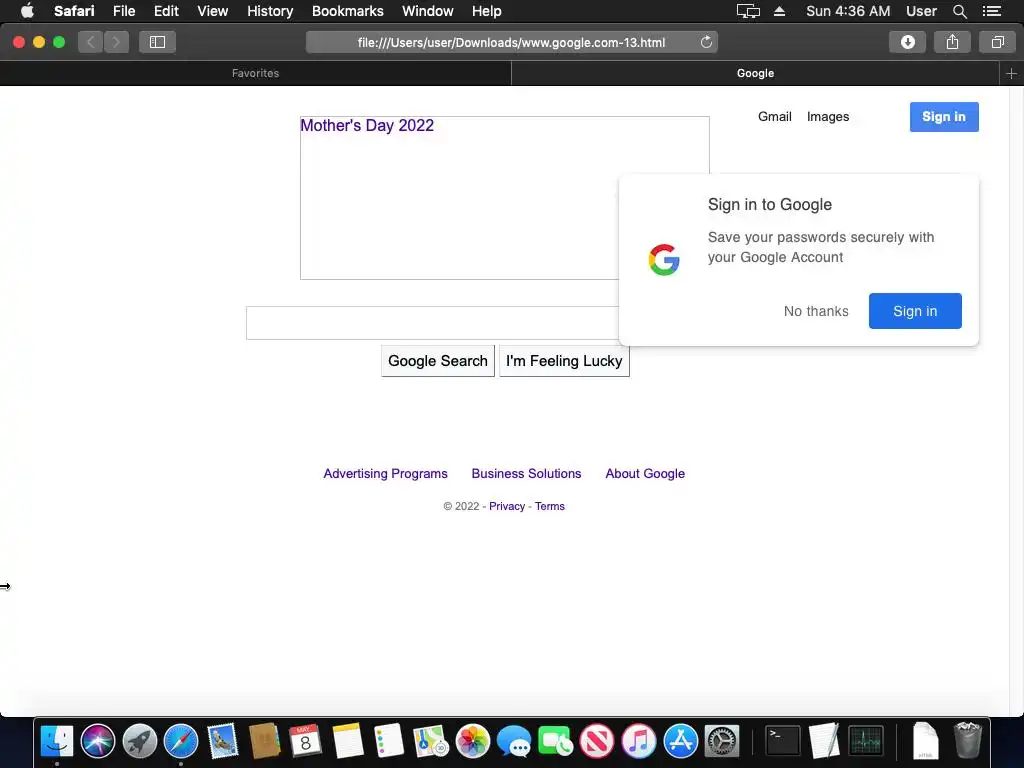1024x768 pixels.
Task: Open the Messages app in the Dock
Action: click(513, 741)
